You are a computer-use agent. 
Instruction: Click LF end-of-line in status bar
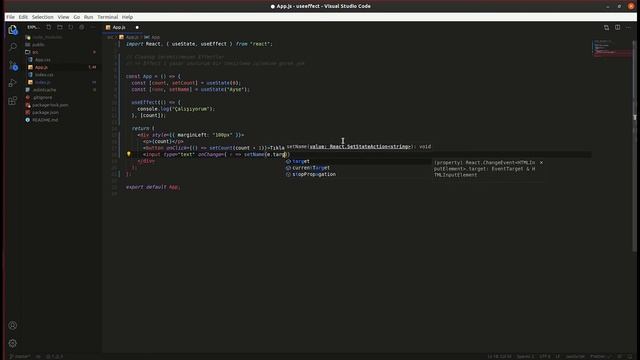pyautogui.click(x=558, y=356)
